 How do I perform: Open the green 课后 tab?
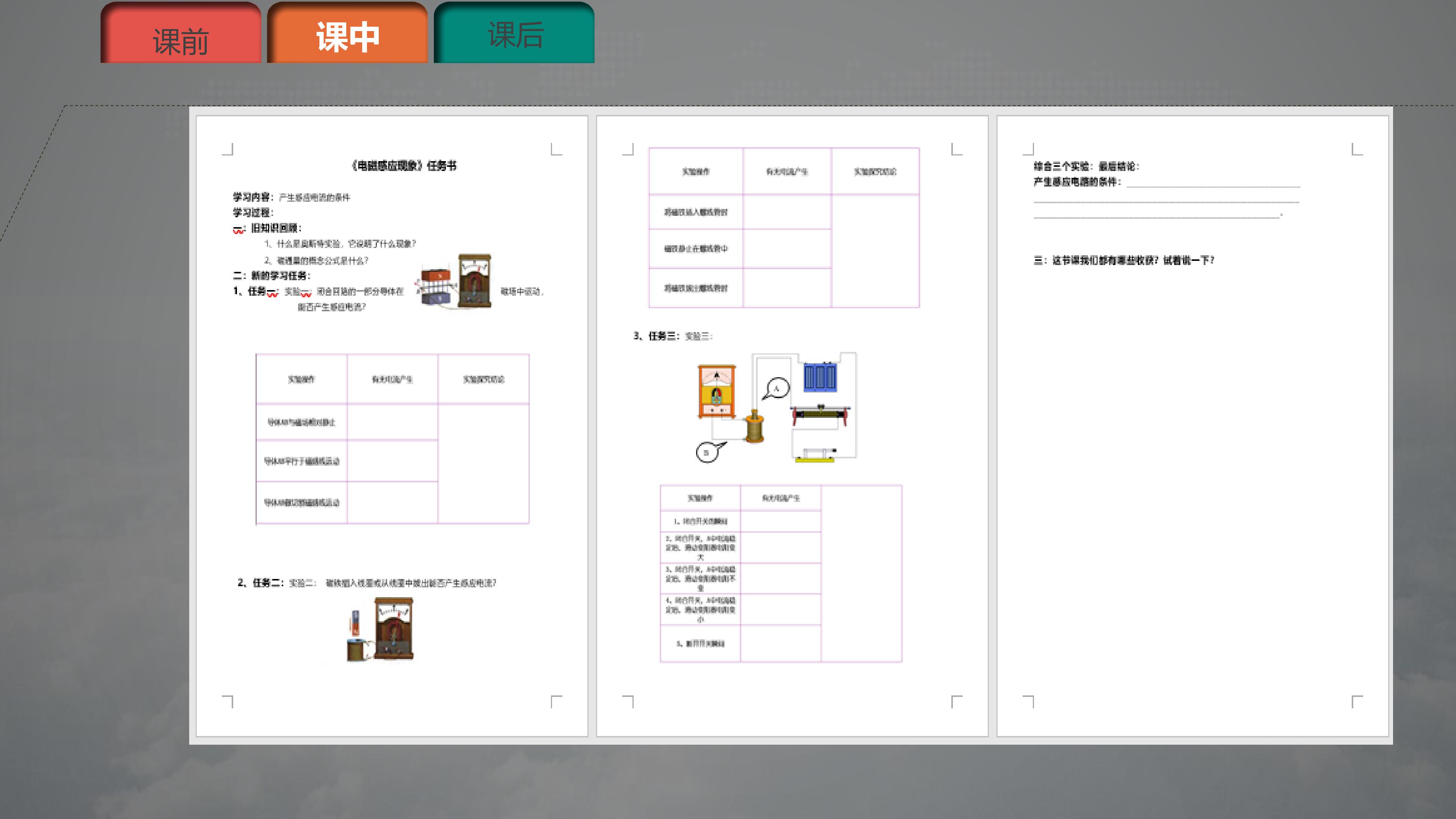coord(515,35)
